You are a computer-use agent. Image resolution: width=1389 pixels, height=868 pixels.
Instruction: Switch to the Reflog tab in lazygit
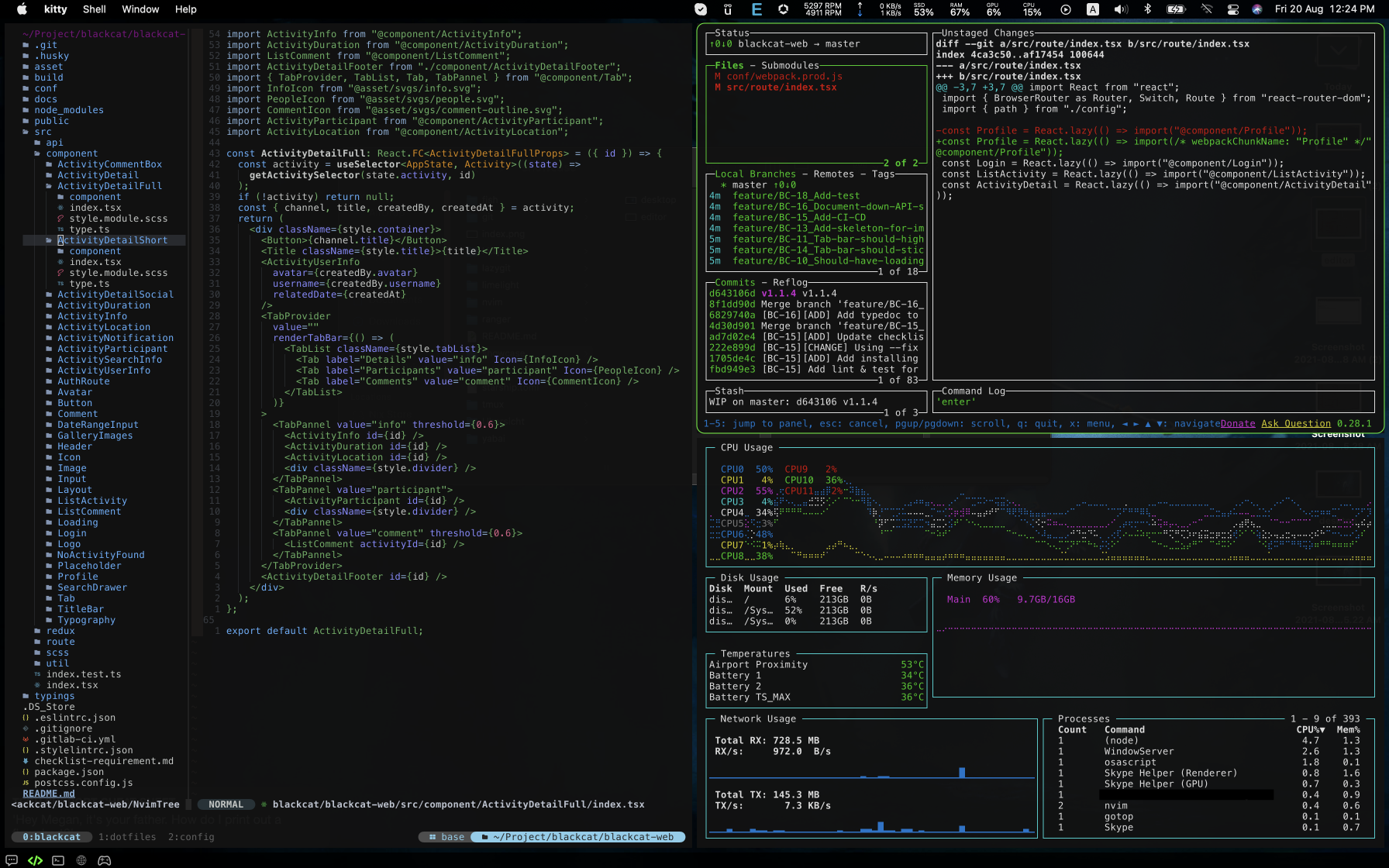[790, 283]
